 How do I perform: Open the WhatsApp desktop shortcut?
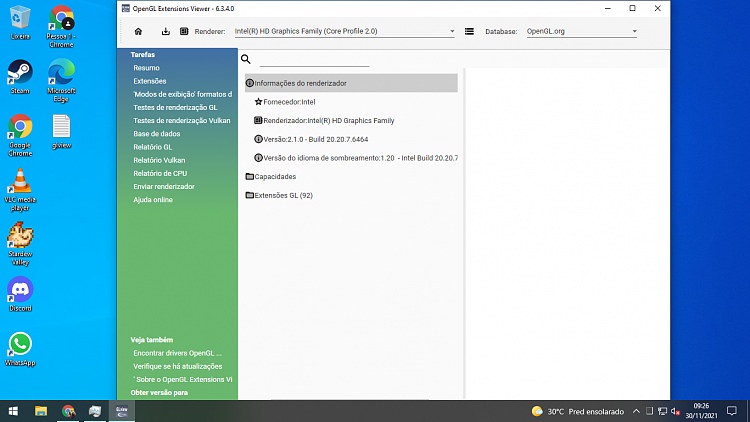coord(20,349)
